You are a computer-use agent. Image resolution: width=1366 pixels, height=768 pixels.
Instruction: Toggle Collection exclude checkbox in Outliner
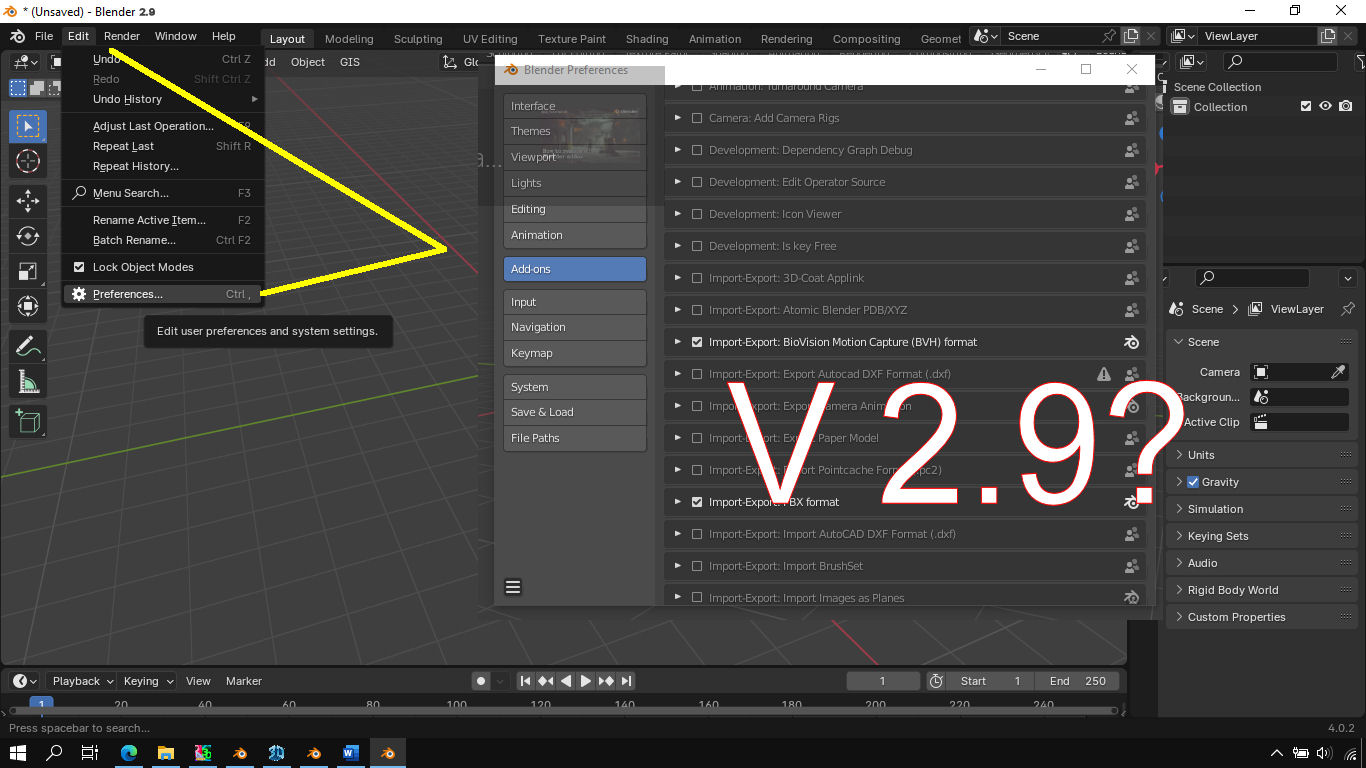pos(1306,107)
